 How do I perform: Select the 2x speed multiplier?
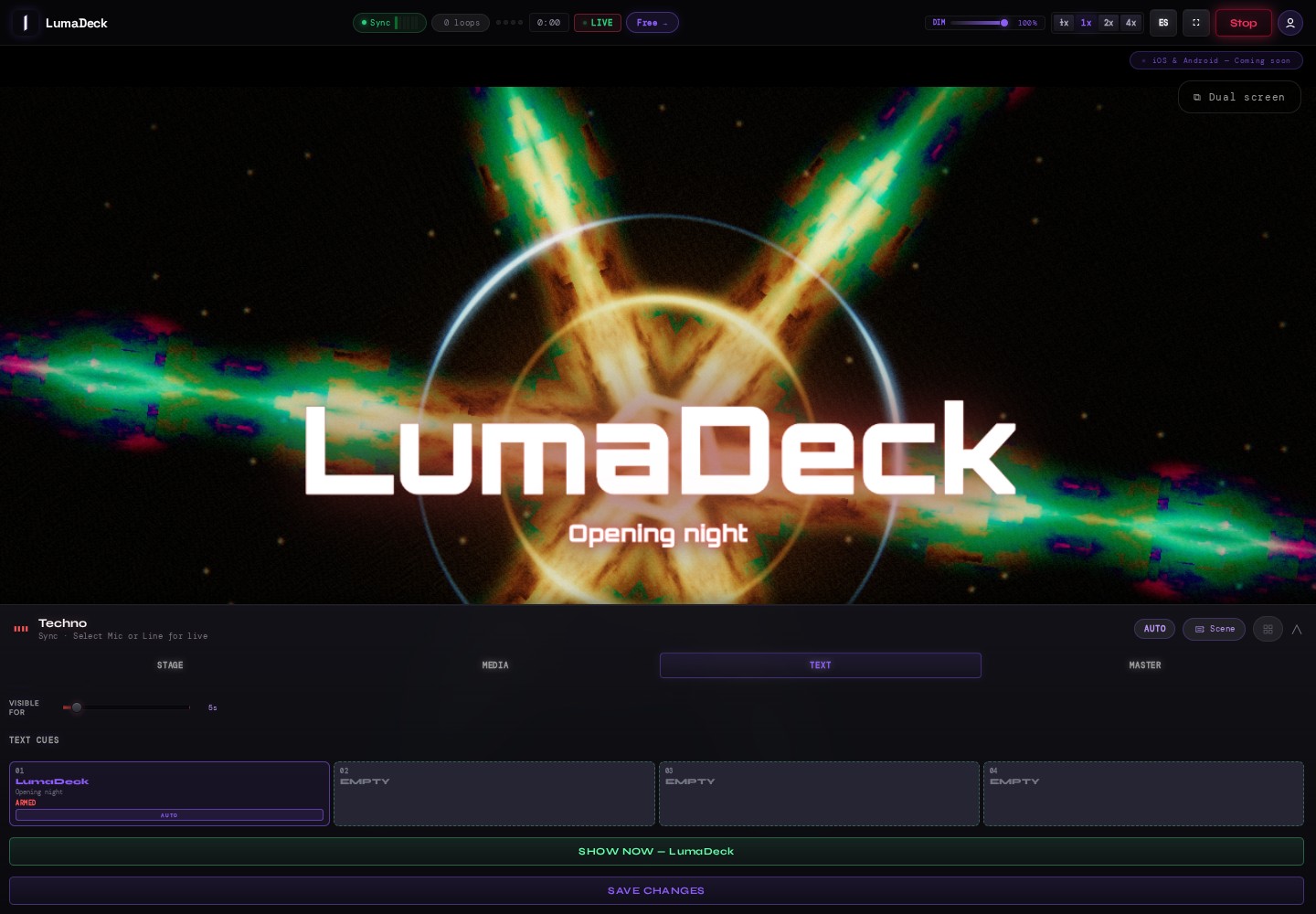click(x=1109, y=23)
